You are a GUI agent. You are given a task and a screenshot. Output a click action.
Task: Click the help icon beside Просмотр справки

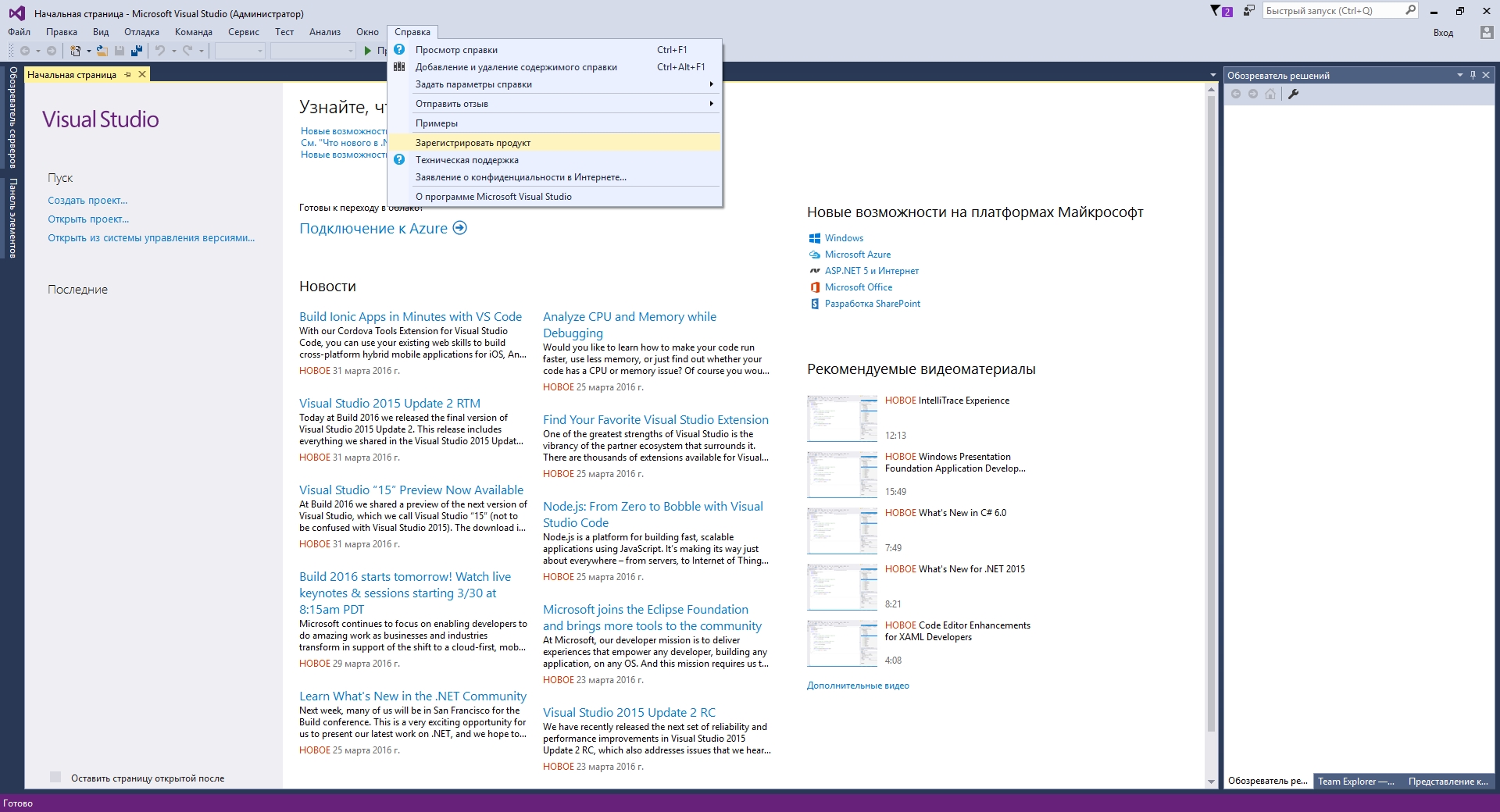[399, 49]
